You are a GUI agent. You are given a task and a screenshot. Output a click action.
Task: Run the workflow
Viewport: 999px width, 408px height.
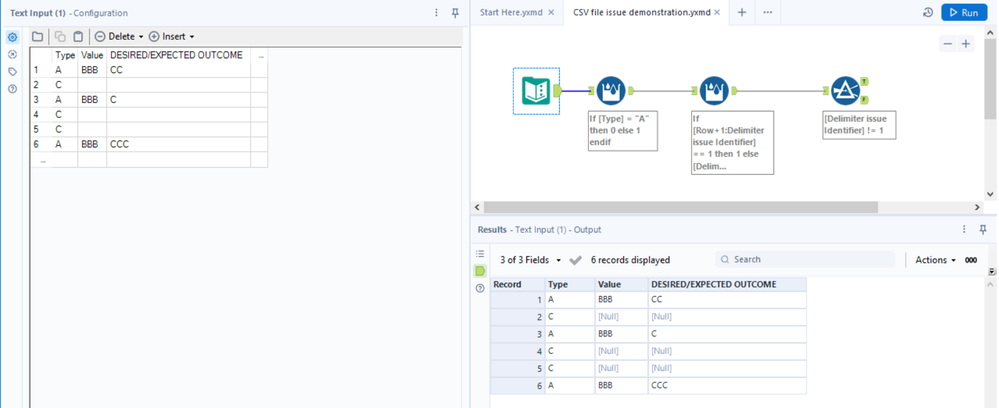963,13
